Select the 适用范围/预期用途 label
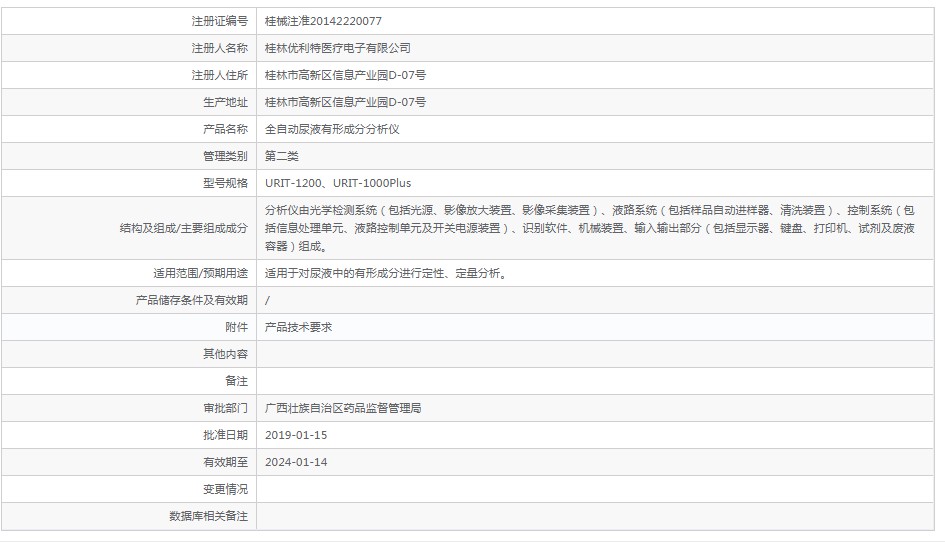This screenshot has width=945, height=542. click(200, 273)
